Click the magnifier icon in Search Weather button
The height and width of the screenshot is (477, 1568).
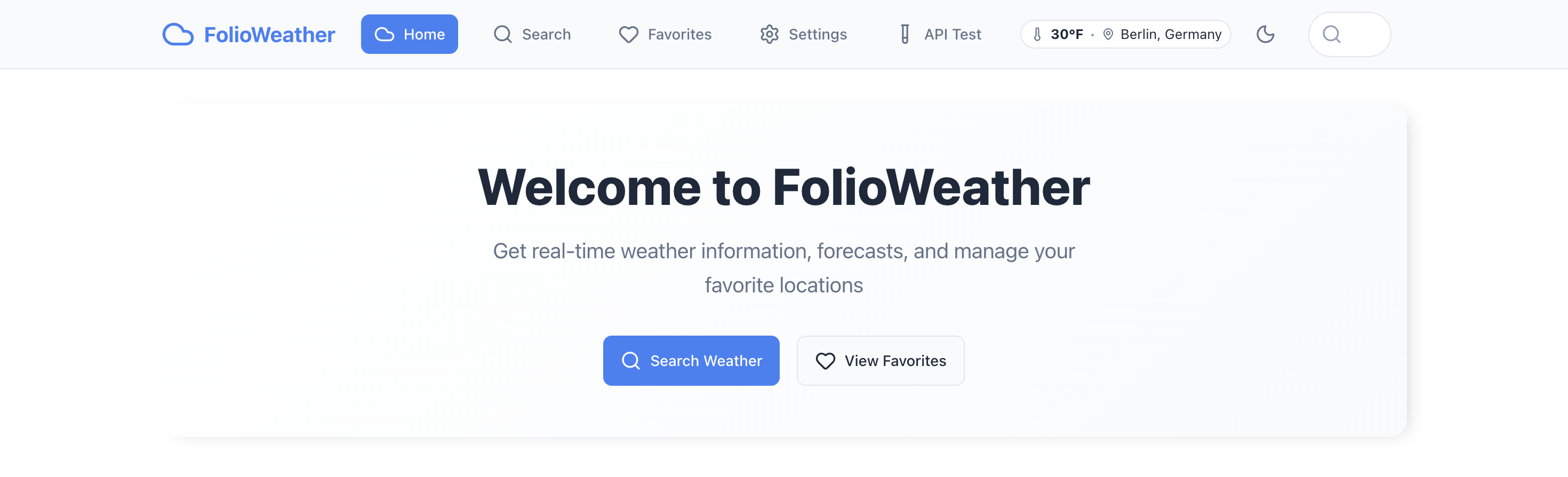pos(630,361)
